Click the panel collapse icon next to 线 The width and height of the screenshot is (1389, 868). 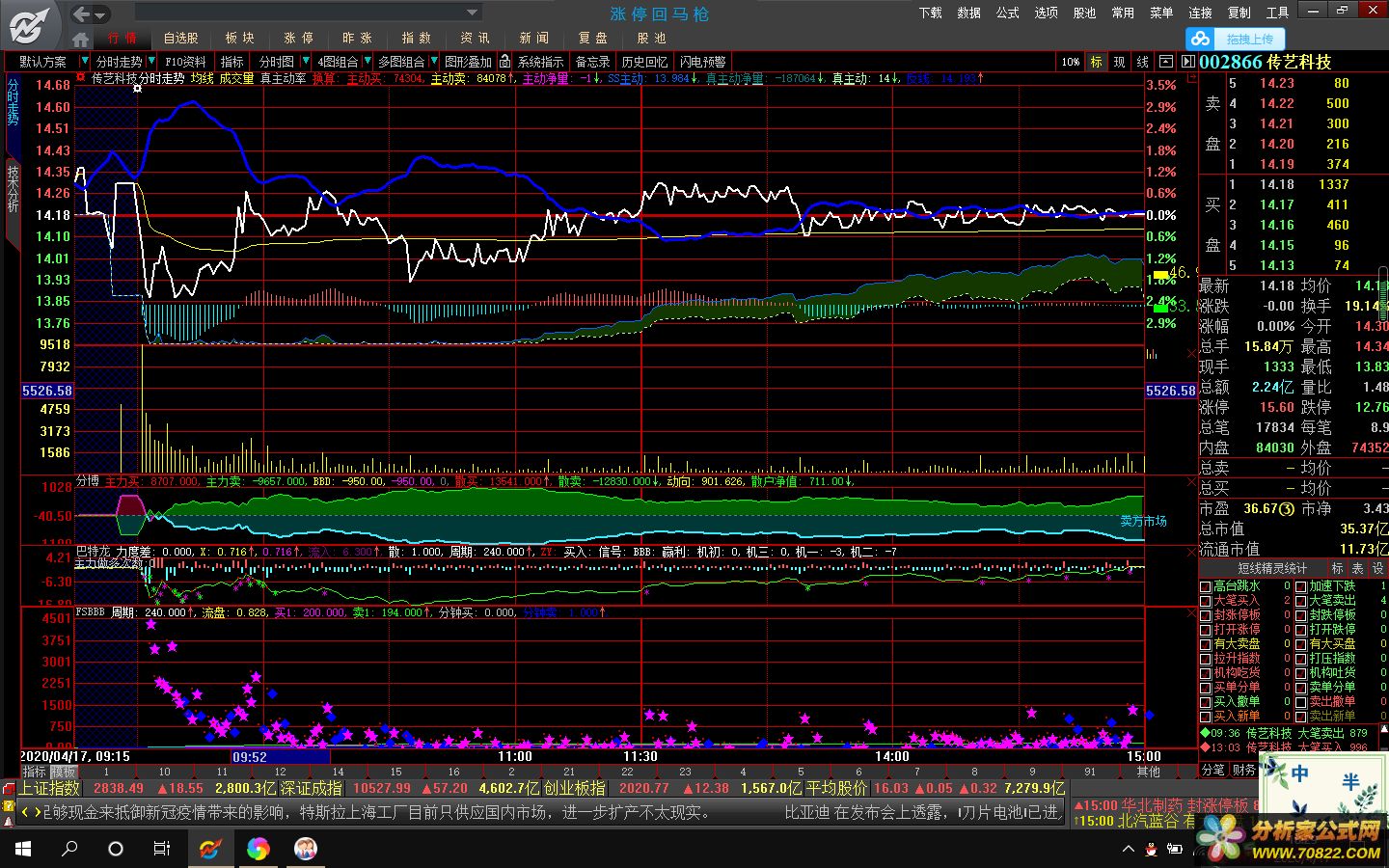(1165, 61)
